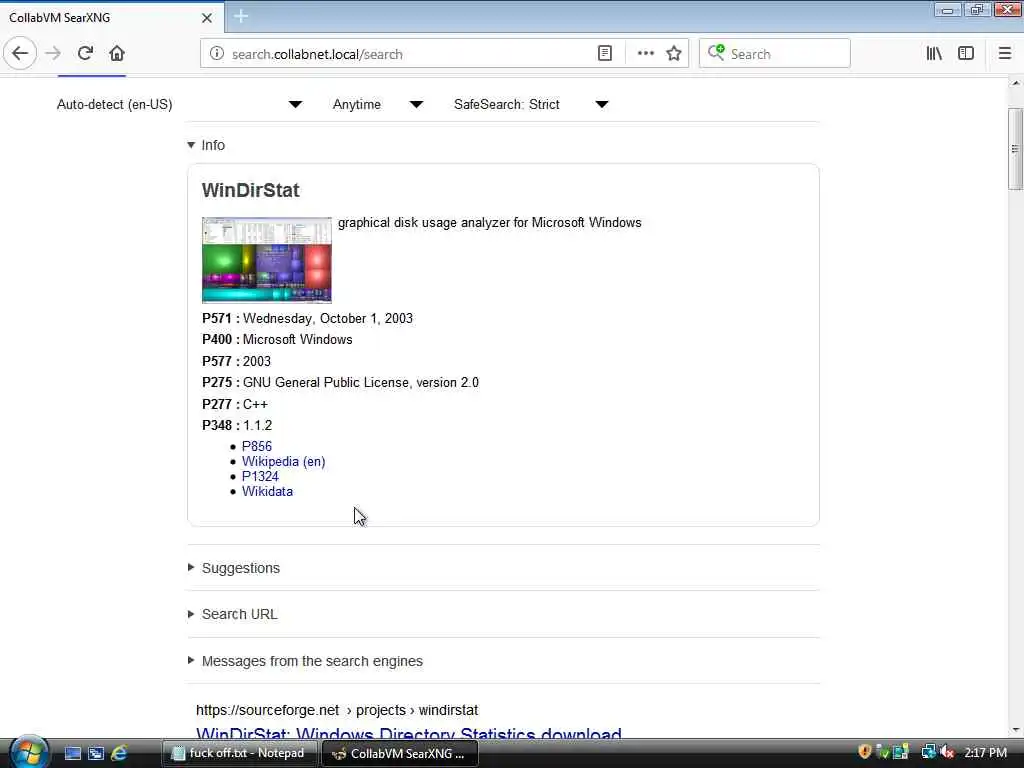Expand the Search URL section
This screenshot has width=1024, height=768.
point(232,615)
